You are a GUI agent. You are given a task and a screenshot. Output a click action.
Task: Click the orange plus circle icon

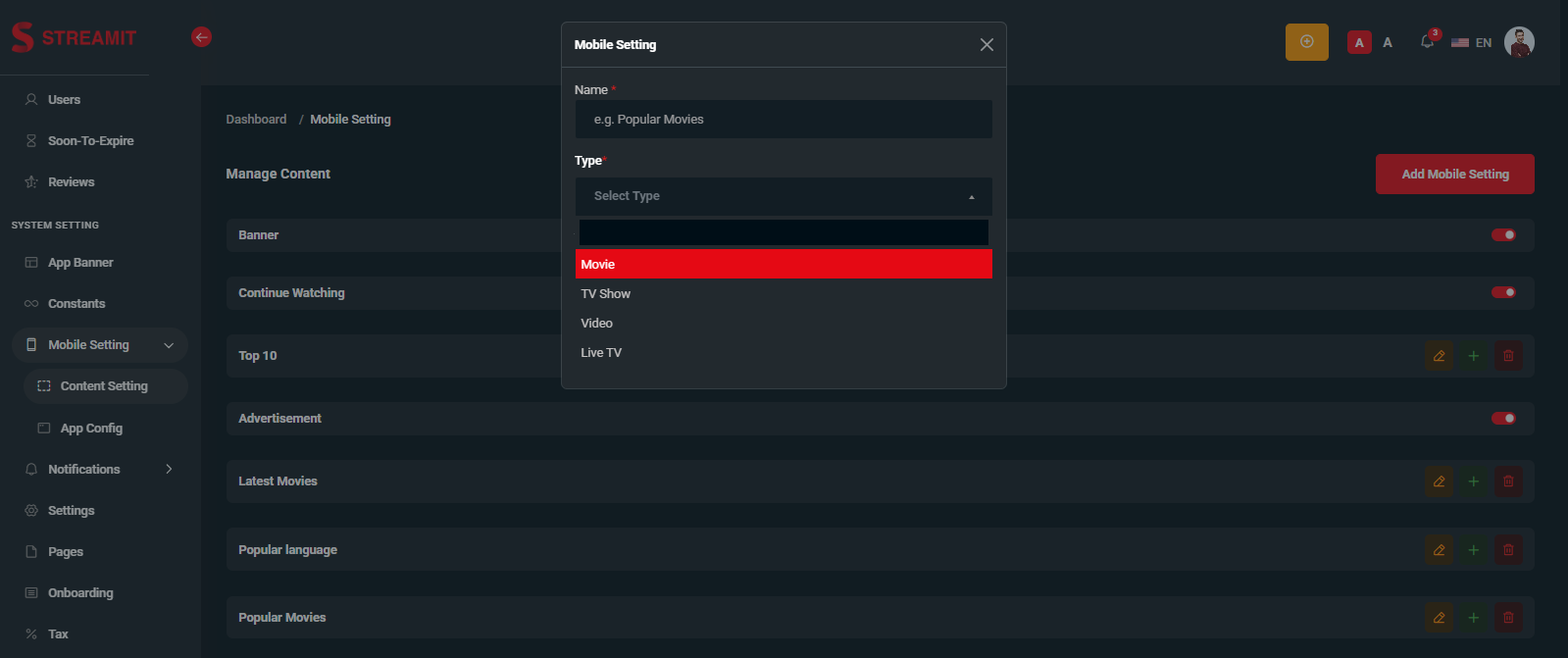pos(1306,42)
